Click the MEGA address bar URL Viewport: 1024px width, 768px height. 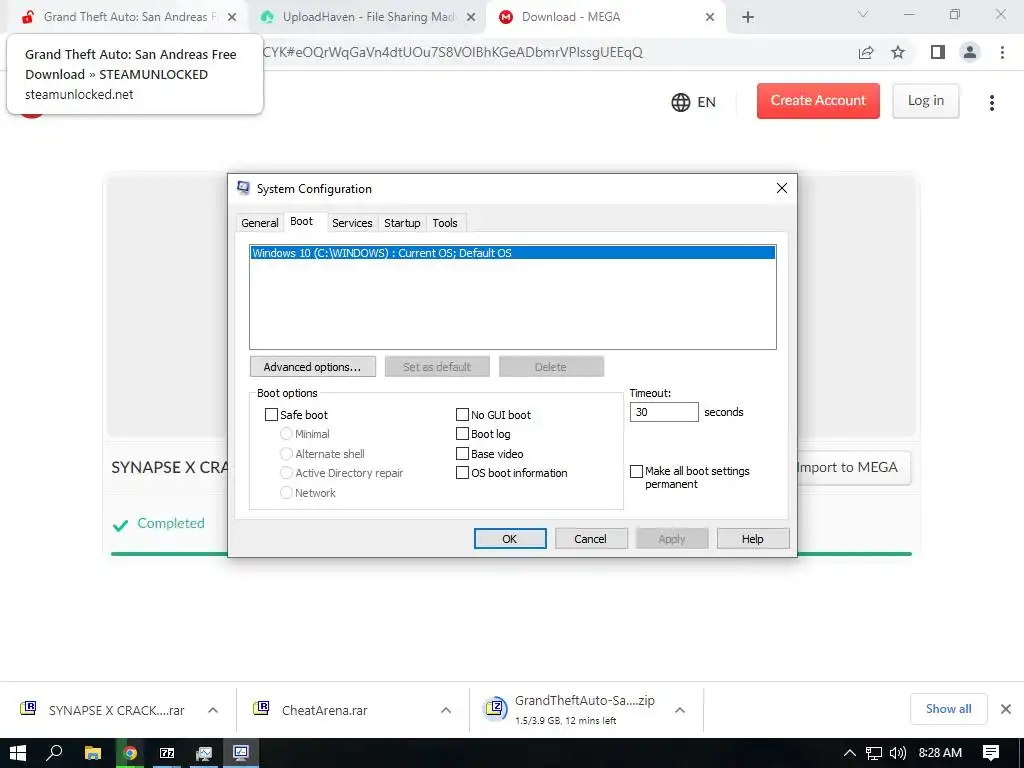point(453,52)
